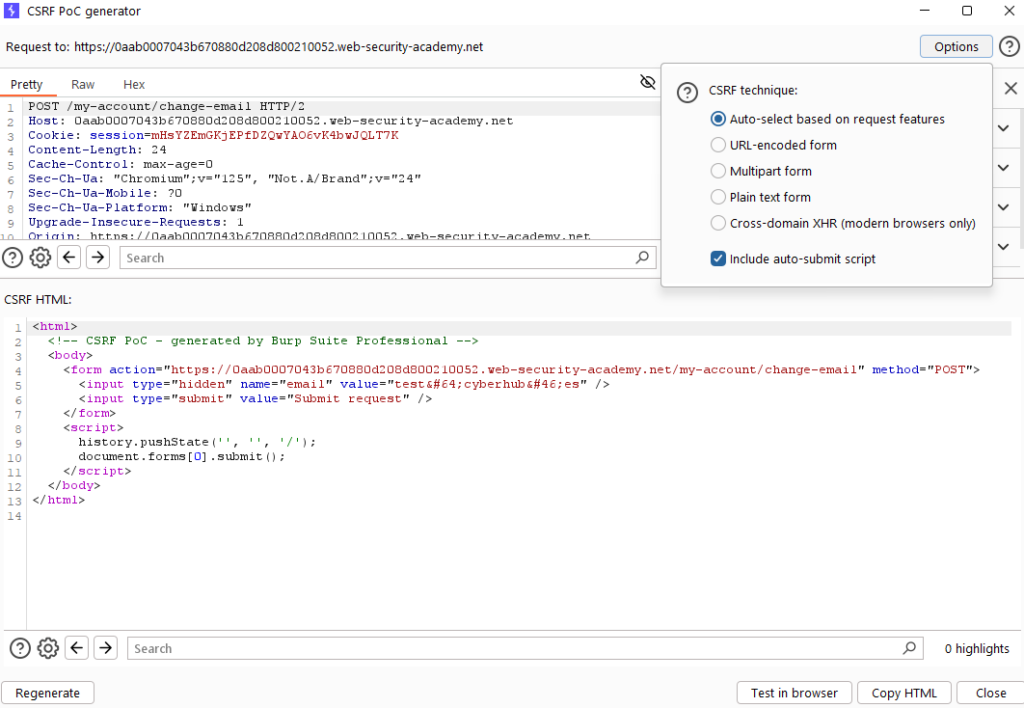Click the 'Sec-Ch-Ua-Platform: "Windows"' header line

(x=140, y=208)
